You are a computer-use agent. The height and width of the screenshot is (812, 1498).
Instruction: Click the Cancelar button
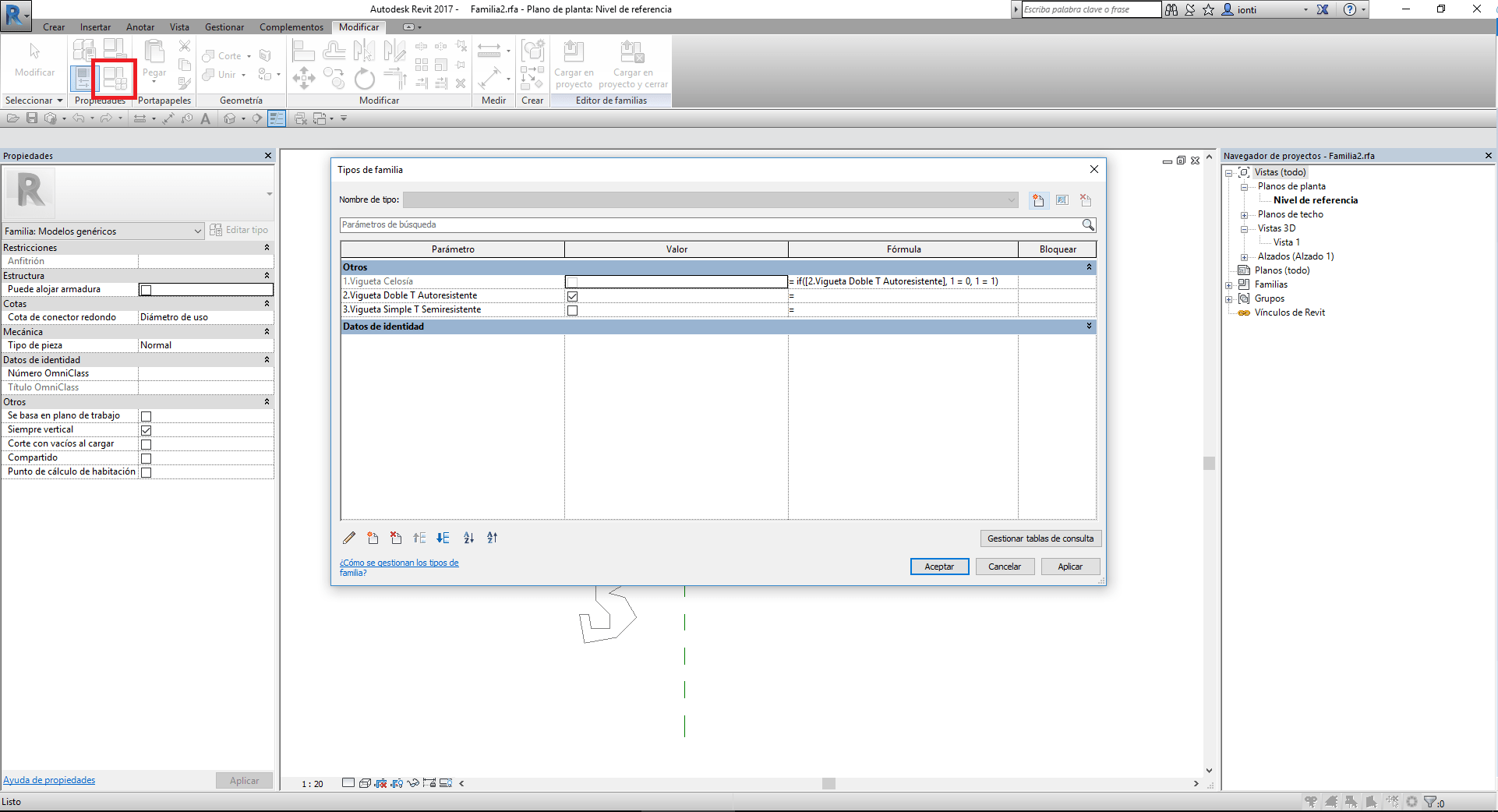pyautogui.click(x=1005, y=567)
